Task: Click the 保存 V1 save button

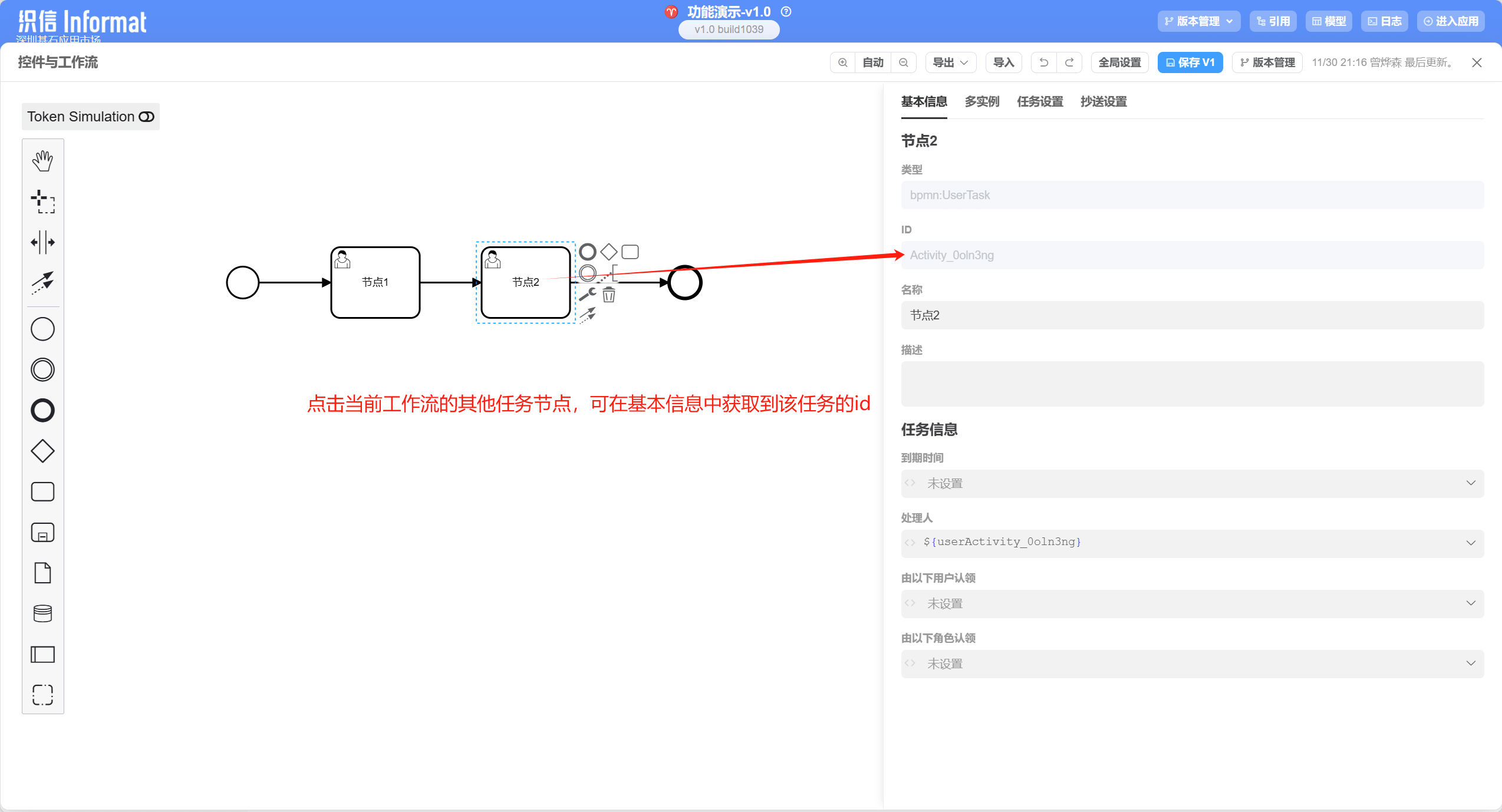Action: coord(1190,62)
